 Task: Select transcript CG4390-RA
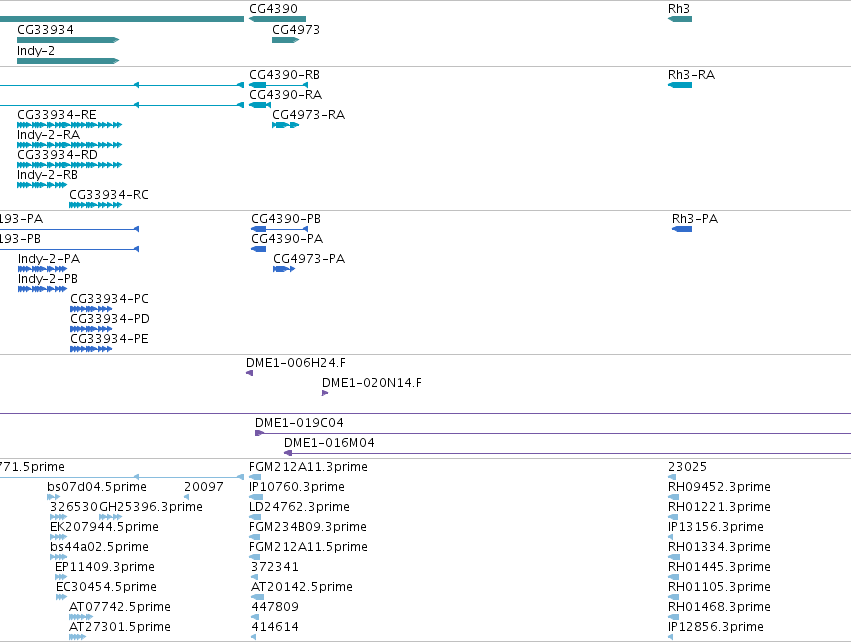coord(260,105)
